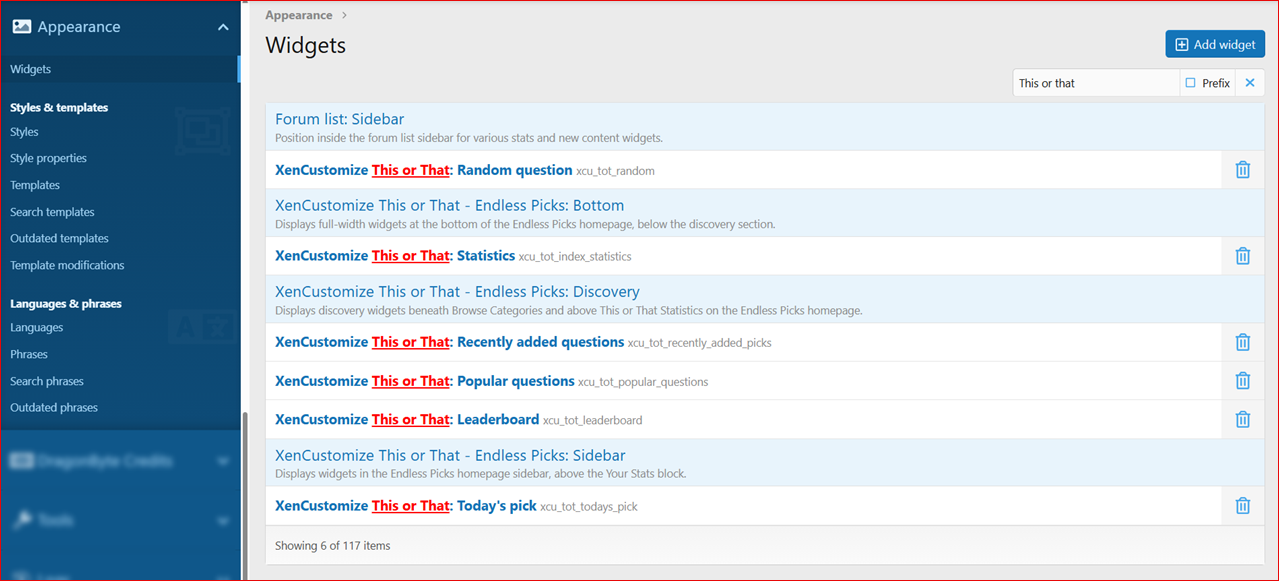Screen dimensions: 1279x581
Task: Collapse the Appearance sidebar section
Action: click(x=223, y=27)
